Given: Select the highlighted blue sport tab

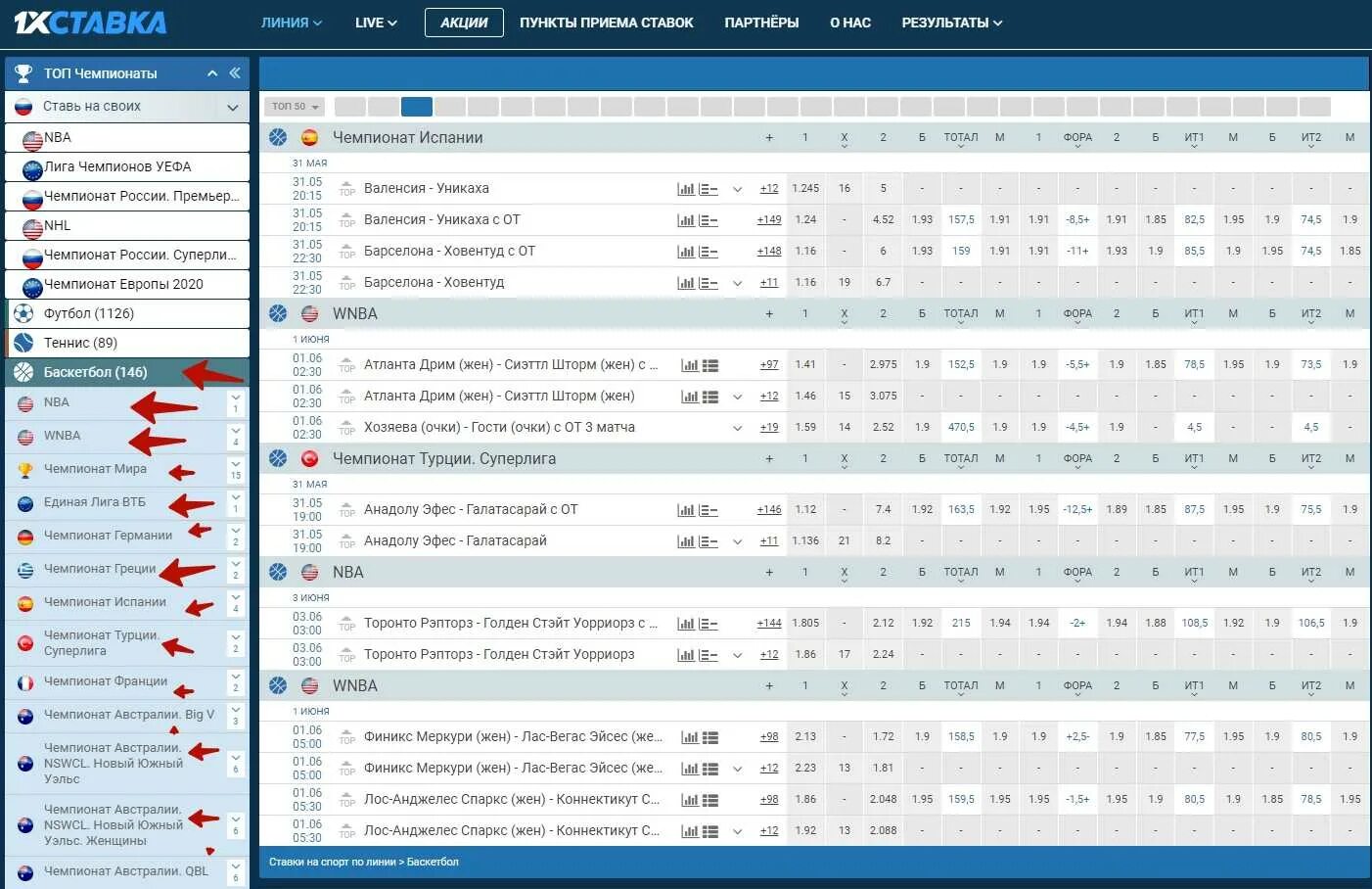Looking at the screenshot, I should (417, 107).
